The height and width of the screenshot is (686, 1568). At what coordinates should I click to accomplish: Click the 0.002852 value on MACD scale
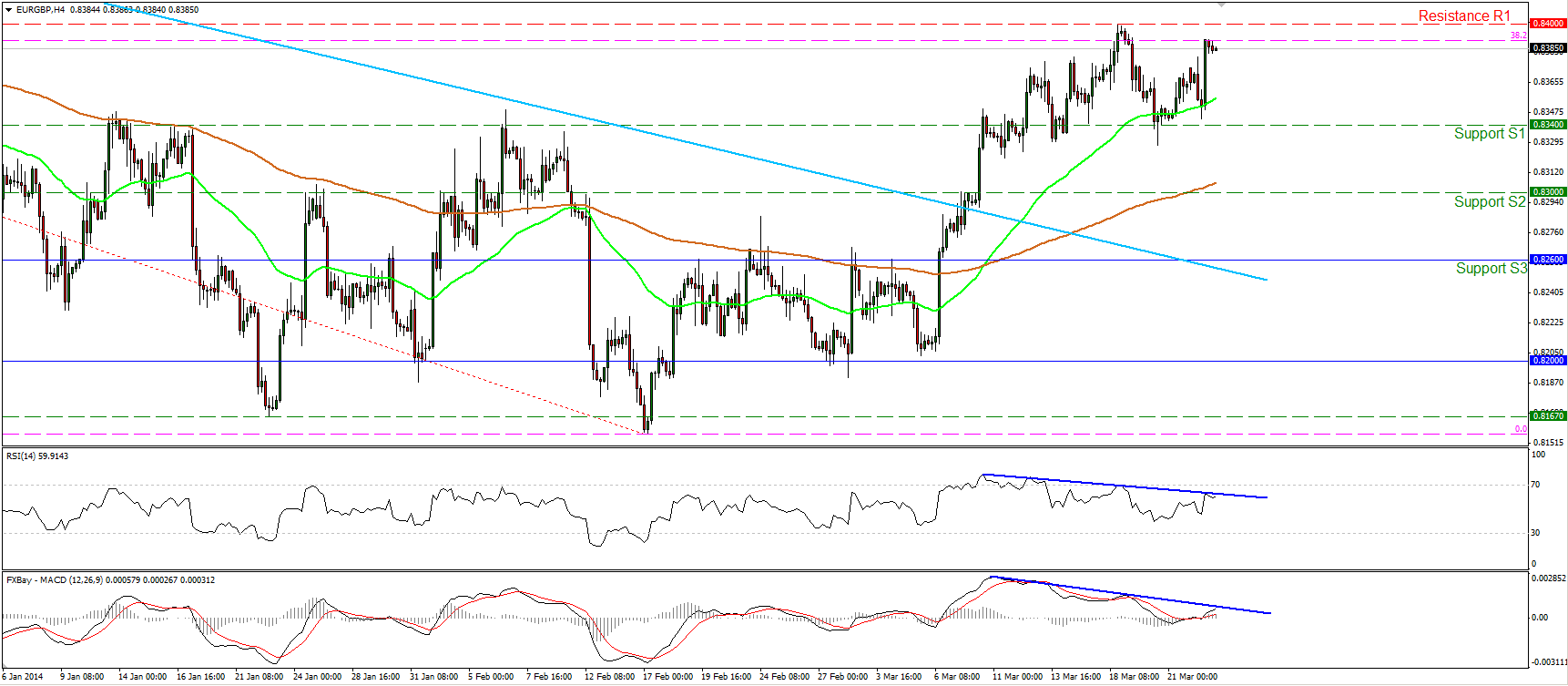[1549, 578]
